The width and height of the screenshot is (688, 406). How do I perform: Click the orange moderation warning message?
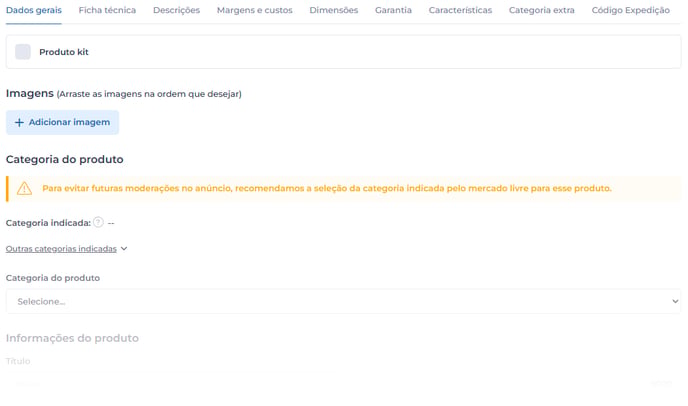(327, 188)
